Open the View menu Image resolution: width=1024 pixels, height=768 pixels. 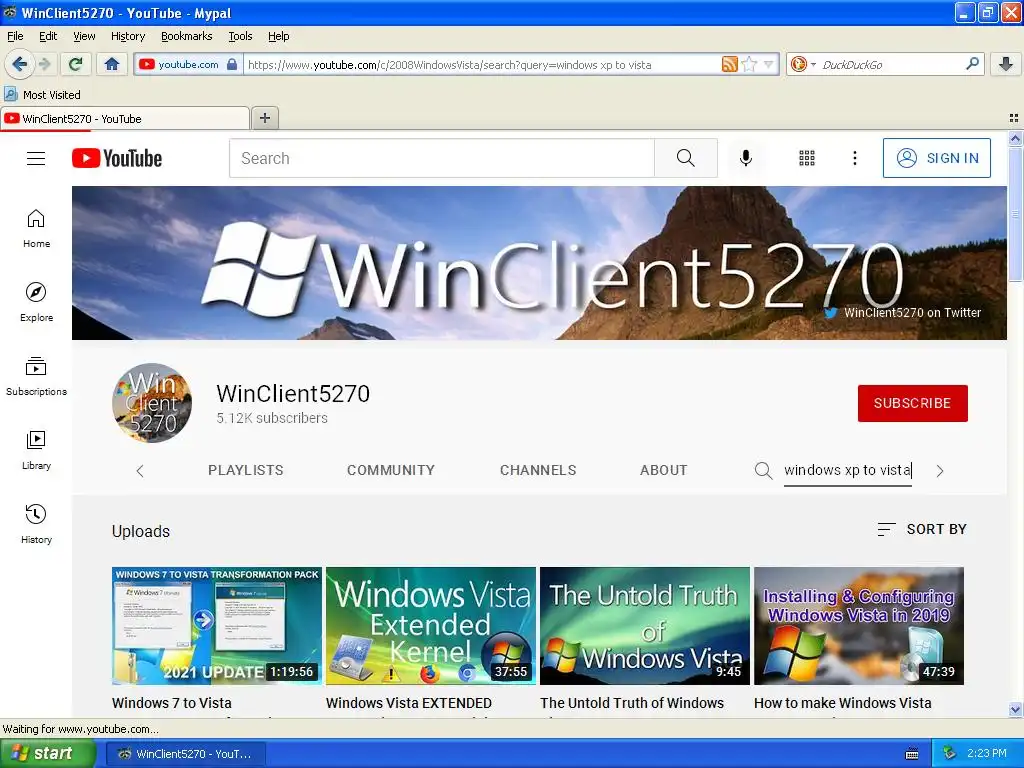(84, 36)
